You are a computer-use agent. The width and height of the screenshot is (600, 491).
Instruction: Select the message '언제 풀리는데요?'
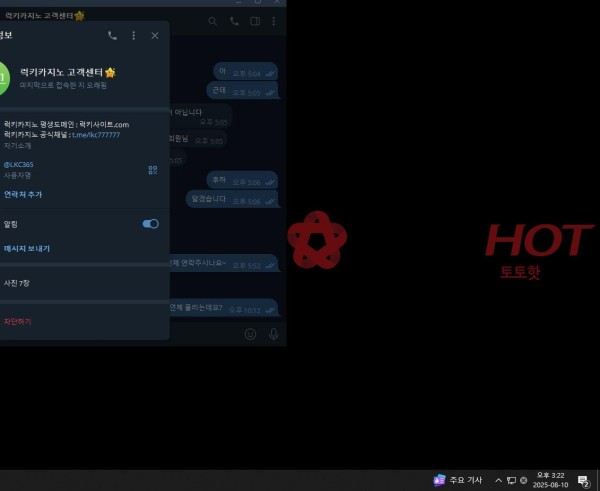click(224, 308)
